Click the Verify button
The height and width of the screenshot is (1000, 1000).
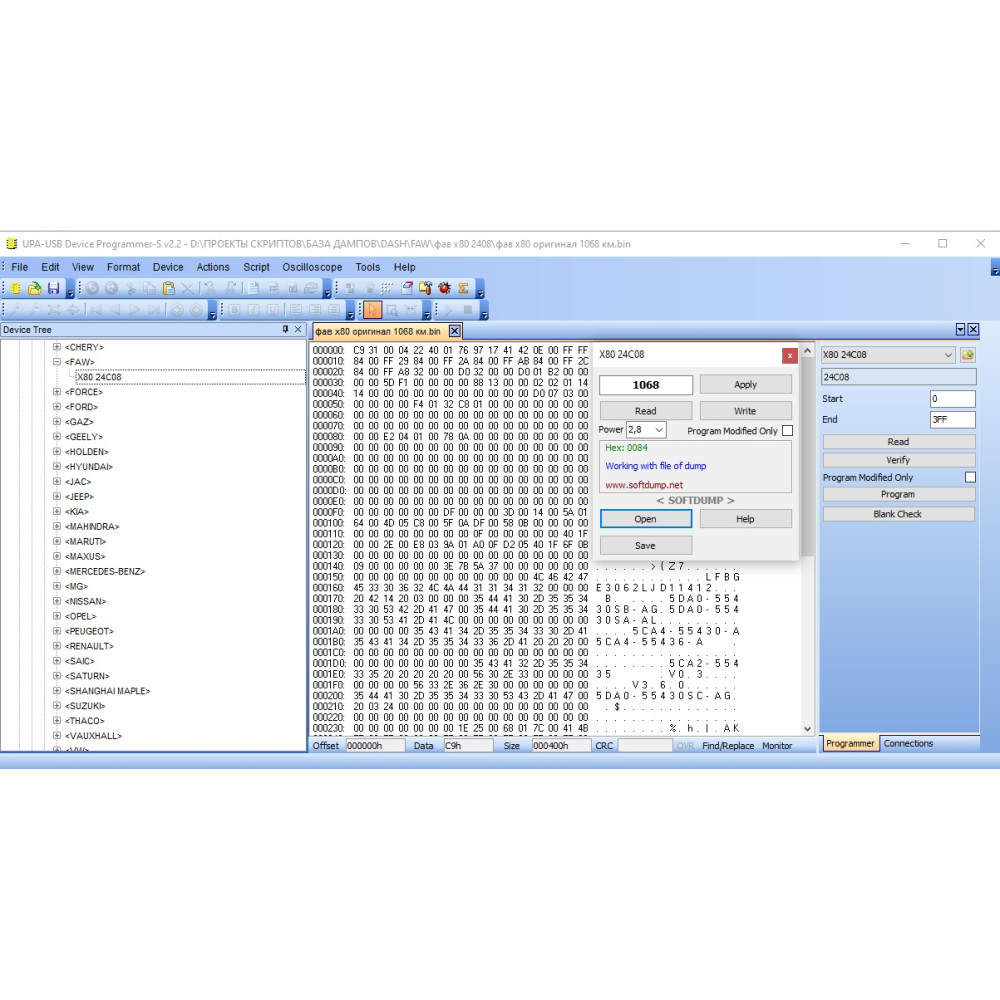click(x=898, y=460)
